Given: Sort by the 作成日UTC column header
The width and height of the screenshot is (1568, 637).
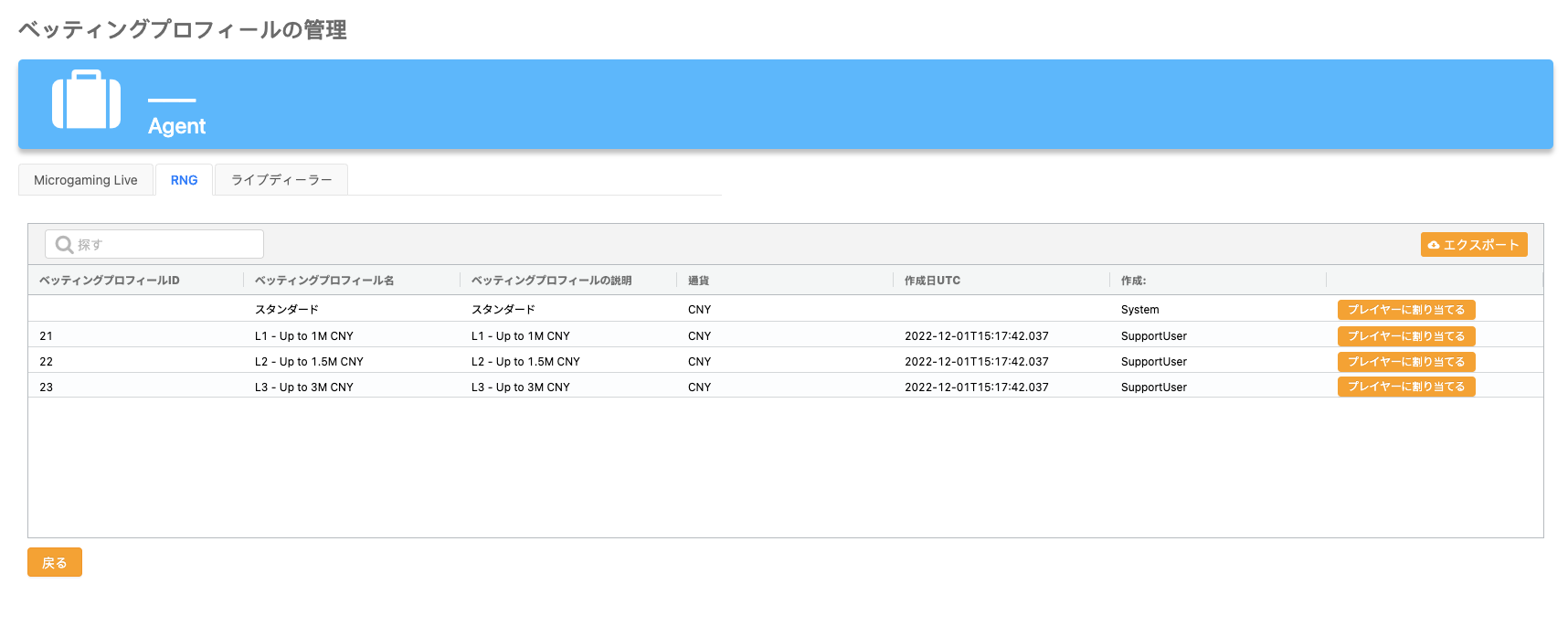Looking at the screenshot, I should tap(932, 281).
